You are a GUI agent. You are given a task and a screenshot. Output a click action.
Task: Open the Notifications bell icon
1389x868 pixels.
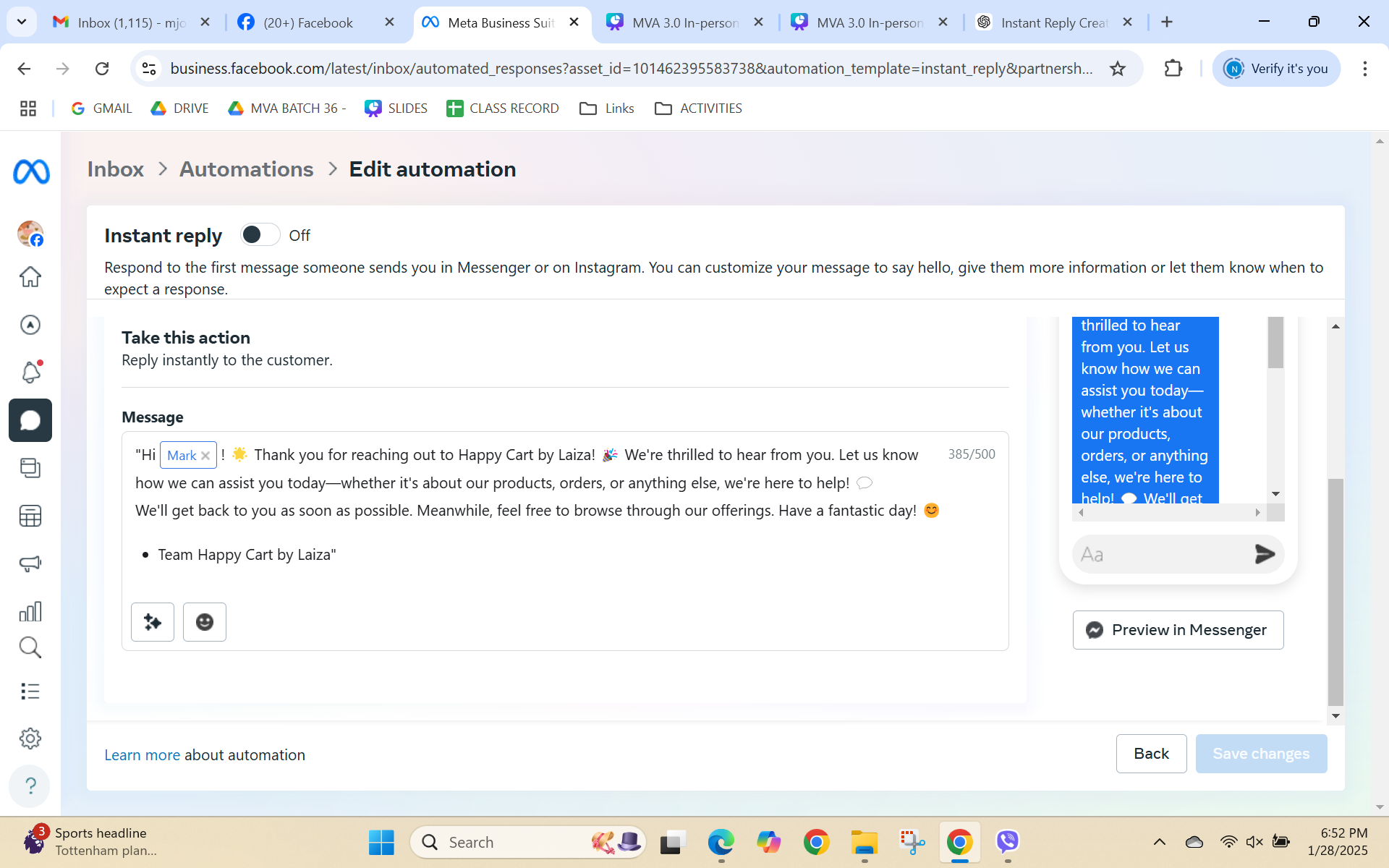(30, 373)
